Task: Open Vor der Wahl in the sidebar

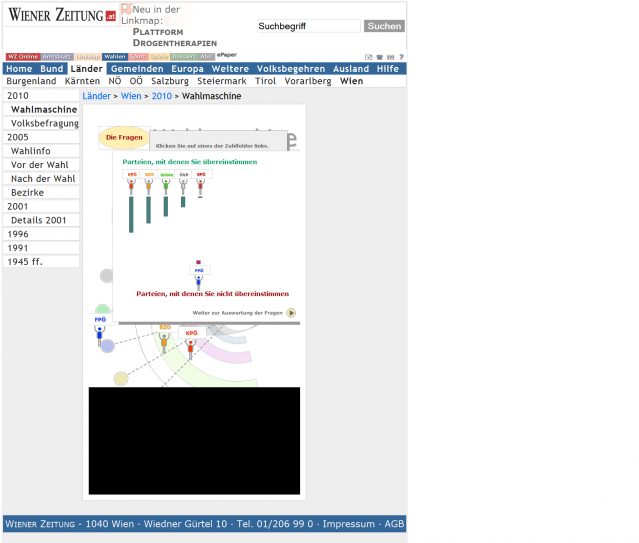Action: tap(41, 165)
